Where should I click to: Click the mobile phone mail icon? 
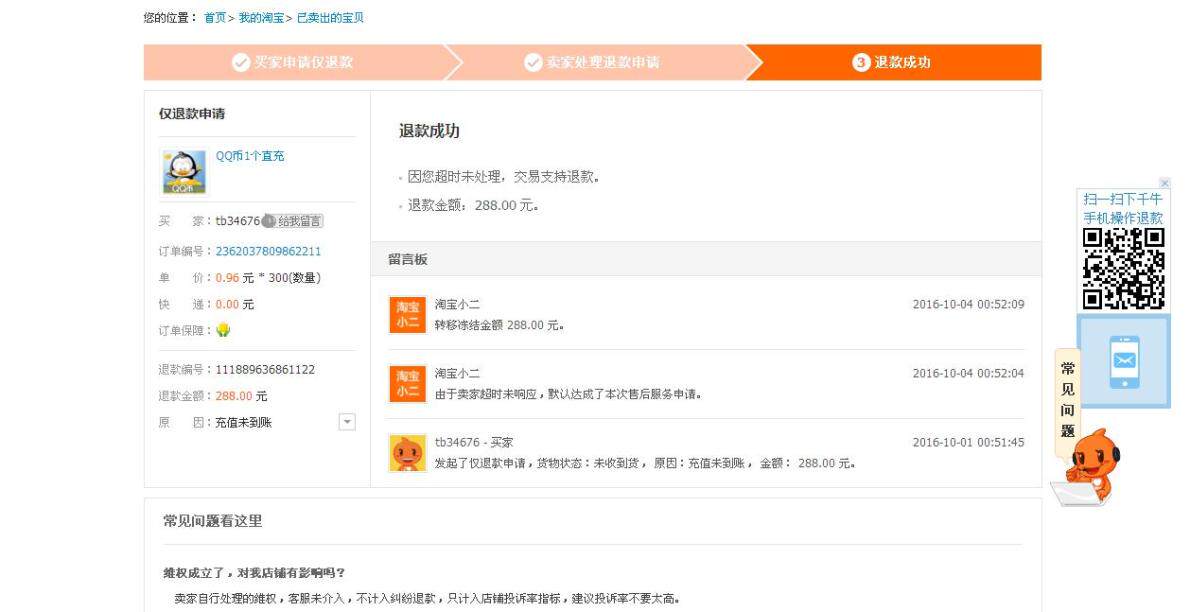point(1124,362)
